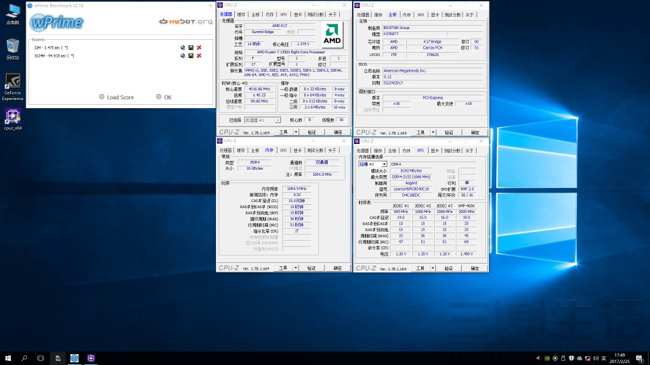Open taskbar search magnifier
The width and height of the screenshot is (650, 365).
(24, 358)
